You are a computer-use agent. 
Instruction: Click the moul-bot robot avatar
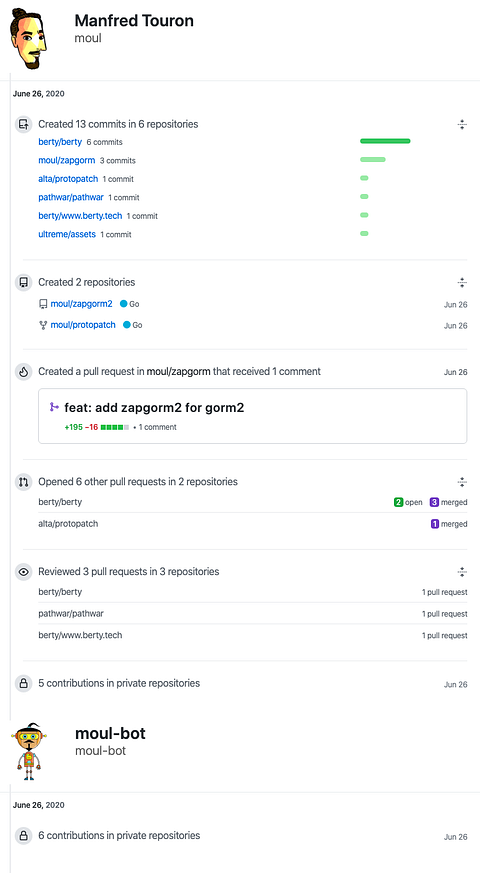coord(28,752)
